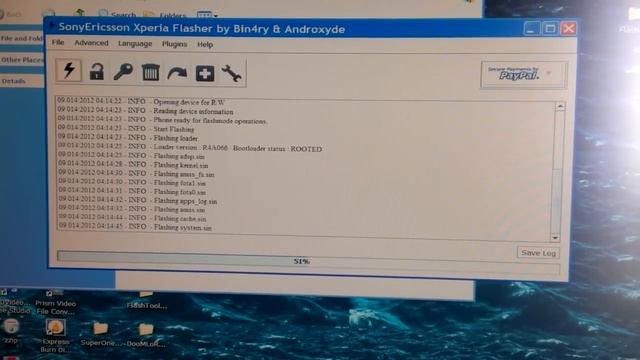Click the log scrollbar up arrow
The image size is (640, 360).
(560, 107)
